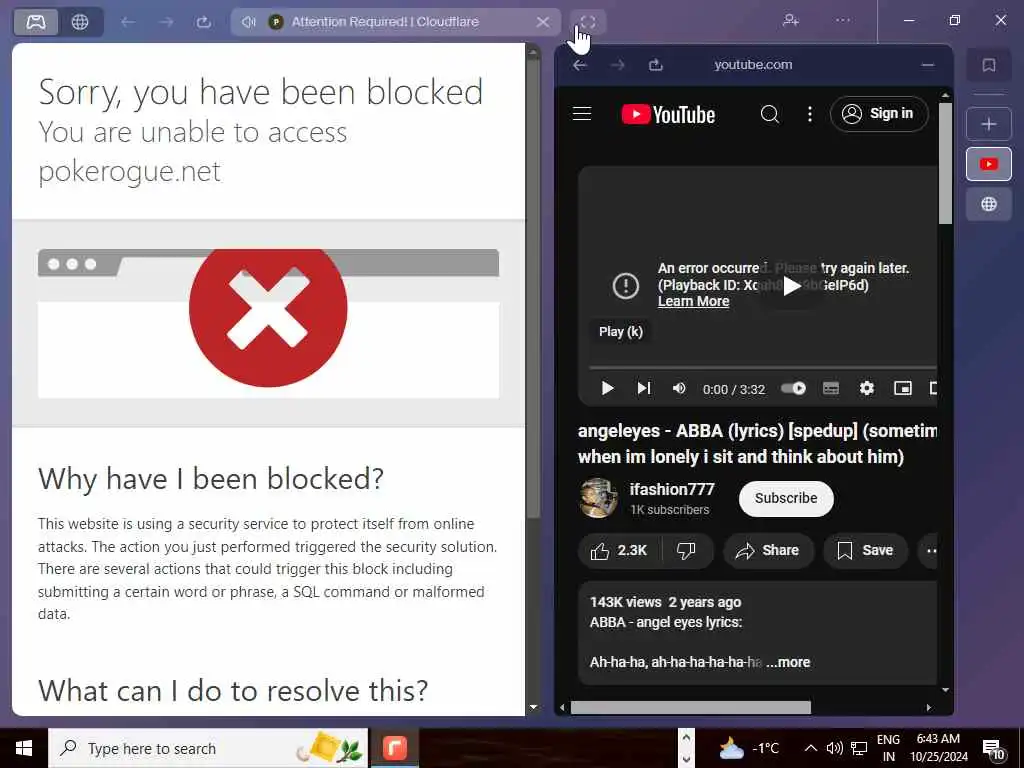This screenshot has height=768, width=1024.
Task: Open the notification center
Action: [993, 748]
